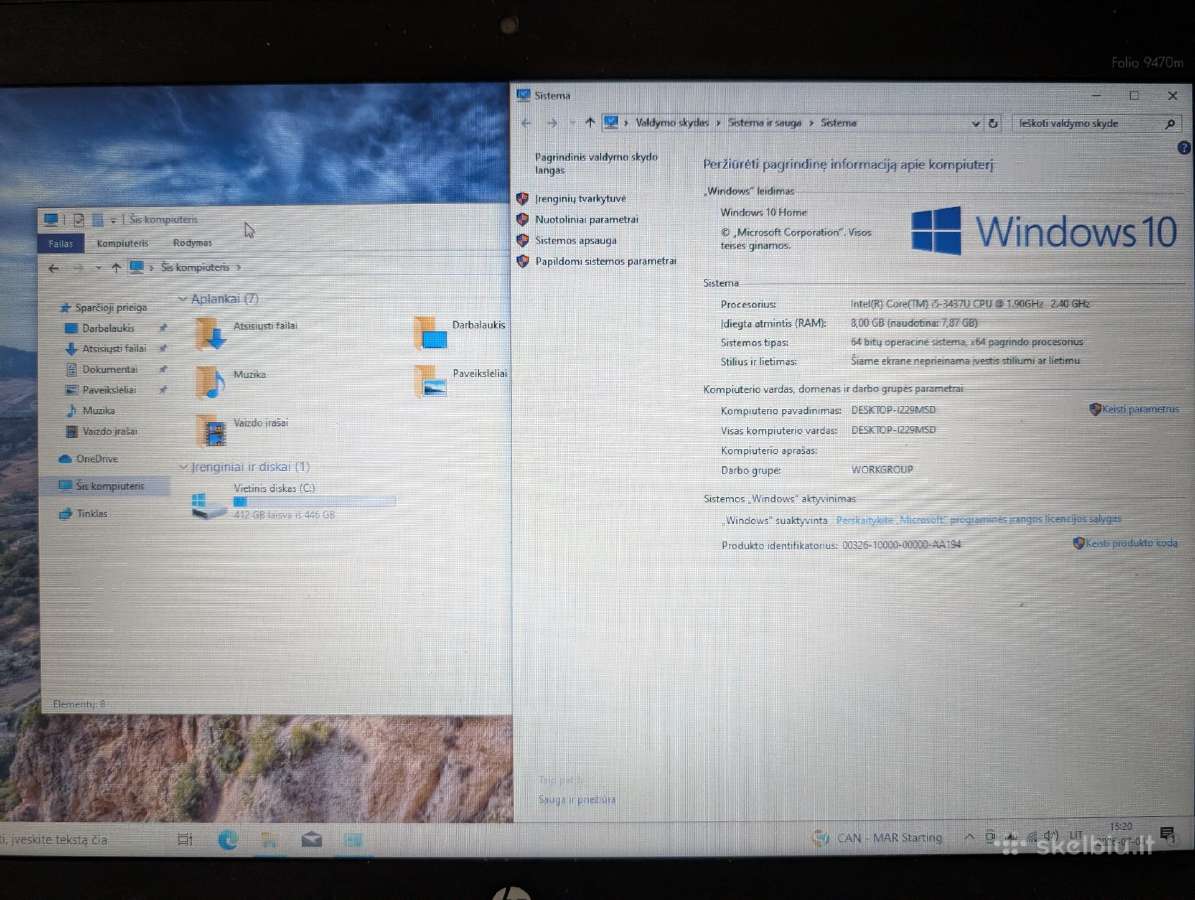Image resolution: width=1195 pixels, height=900 pixels.
Task: Launch Microsoft Edge from the taskbar
Action: pyautogui.click(x=228, y=840)
